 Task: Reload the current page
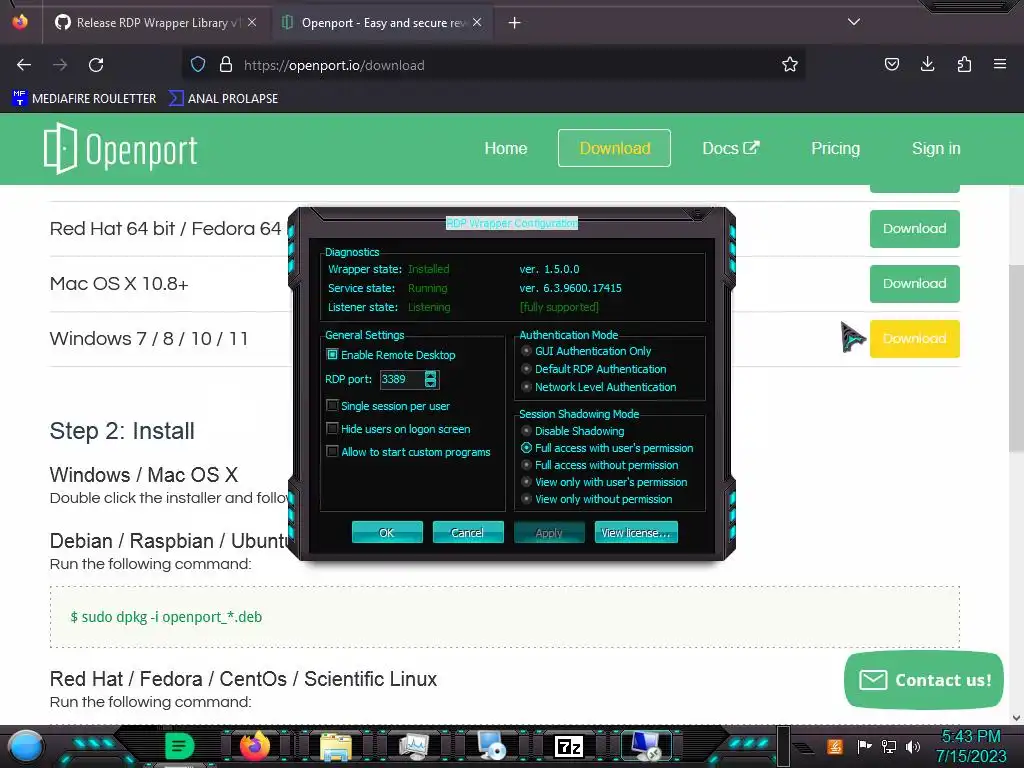[x=96, y=65]
